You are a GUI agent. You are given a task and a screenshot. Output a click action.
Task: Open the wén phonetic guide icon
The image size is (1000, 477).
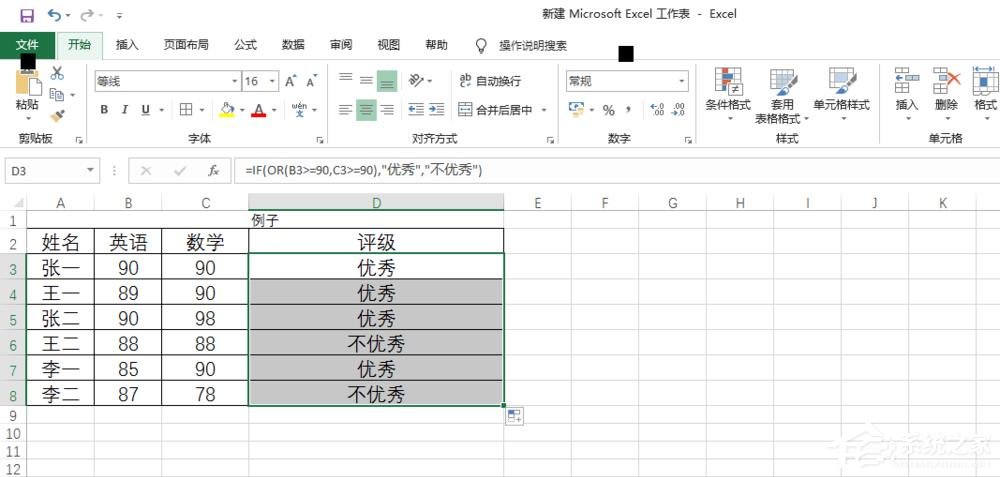(x=299, y=110)
